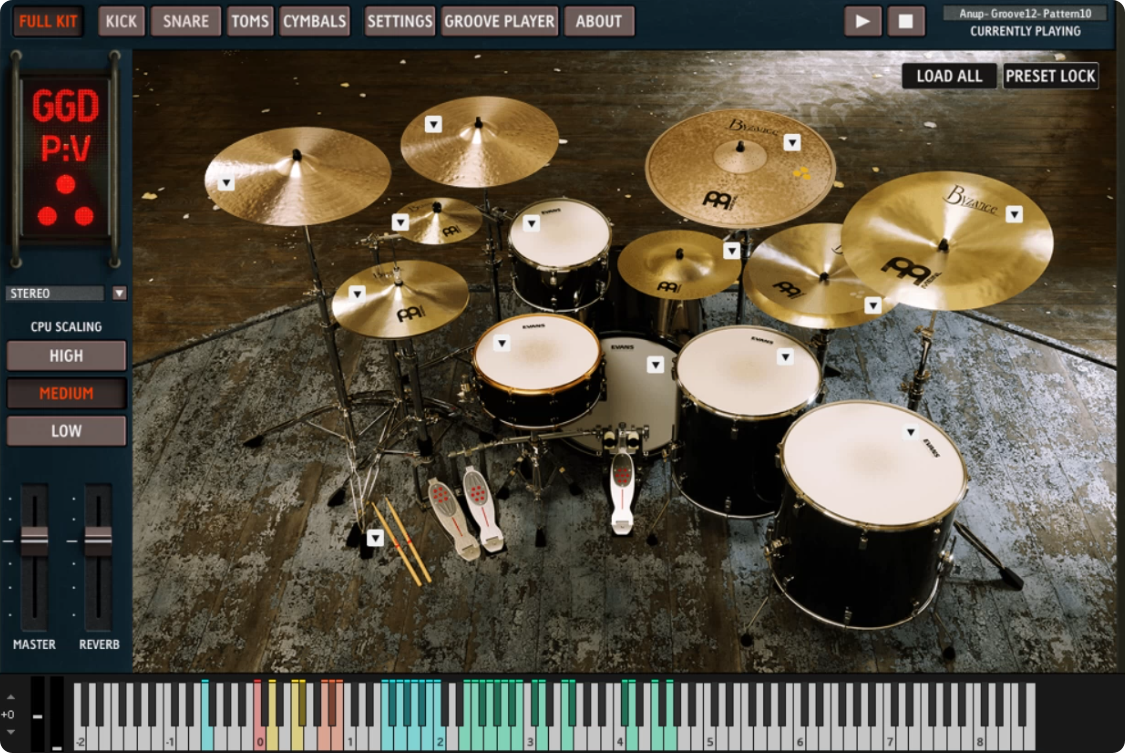Viewport: 1125px width, 753px height.
Task: Open the About tab
Action: 598,22
